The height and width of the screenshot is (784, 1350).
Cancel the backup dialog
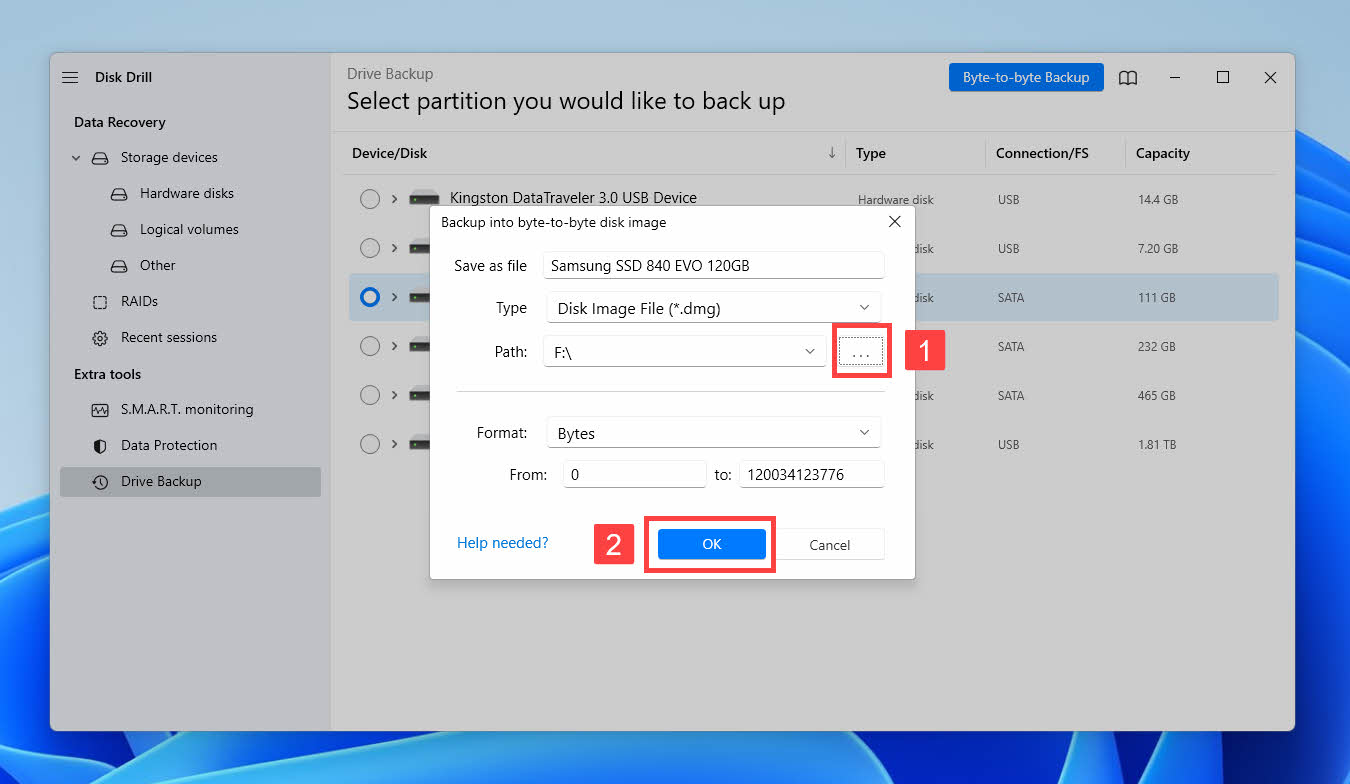[x=830, y=545]
